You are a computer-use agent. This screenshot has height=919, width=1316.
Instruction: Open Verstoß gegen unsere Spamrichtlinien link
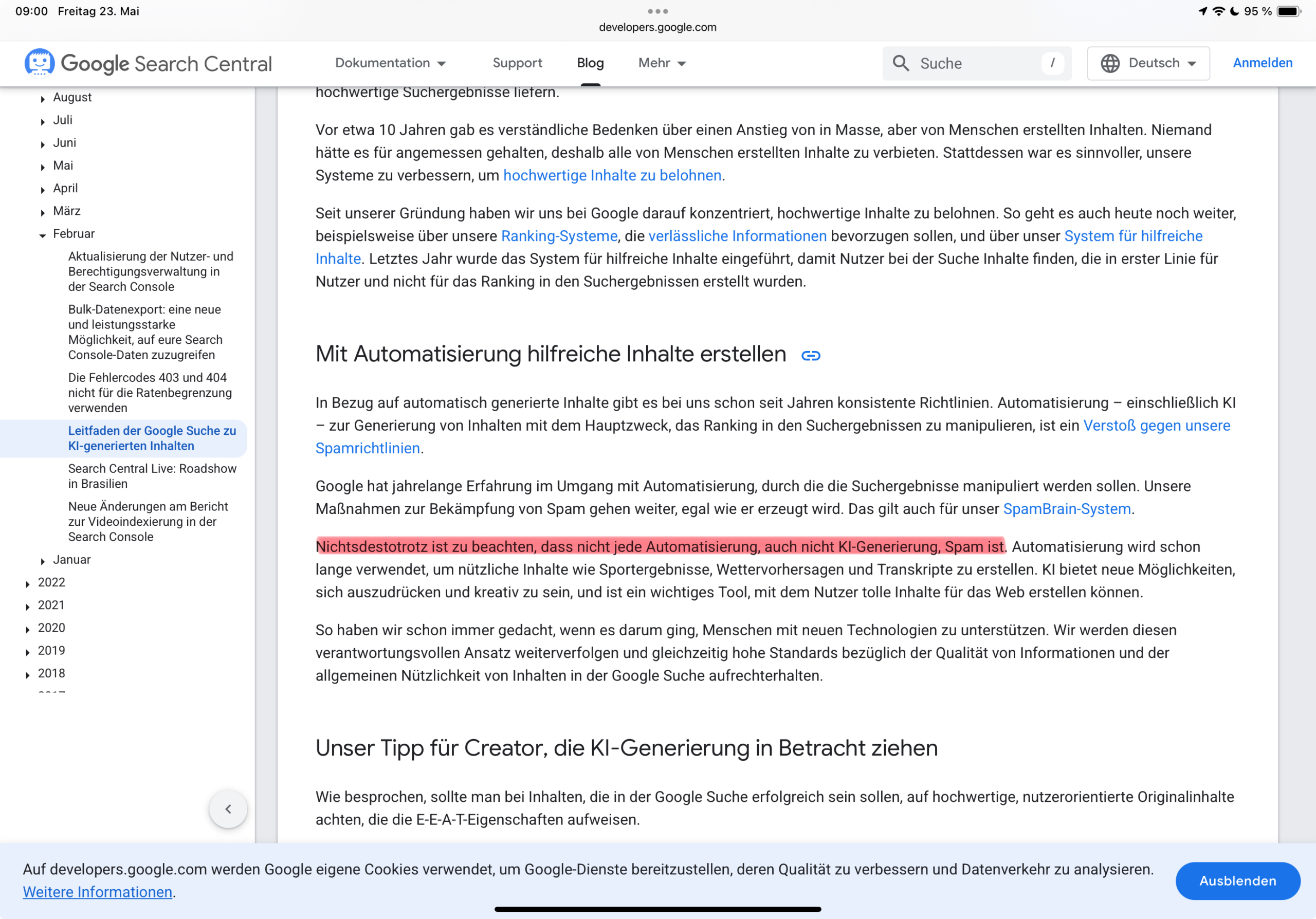(x=1156, y=426)
